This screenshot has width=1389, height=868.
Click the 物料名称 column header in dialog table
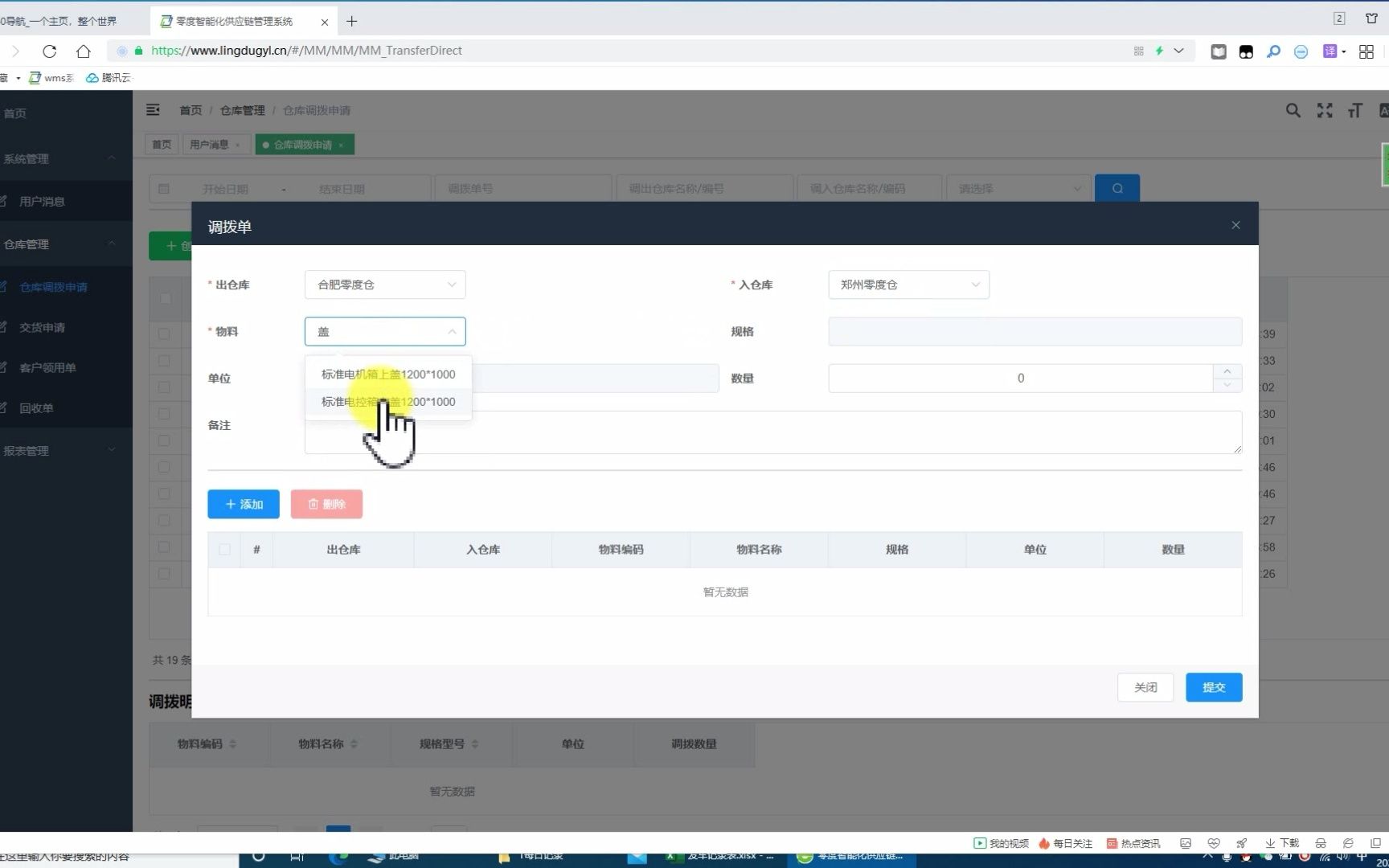point(759,550)
